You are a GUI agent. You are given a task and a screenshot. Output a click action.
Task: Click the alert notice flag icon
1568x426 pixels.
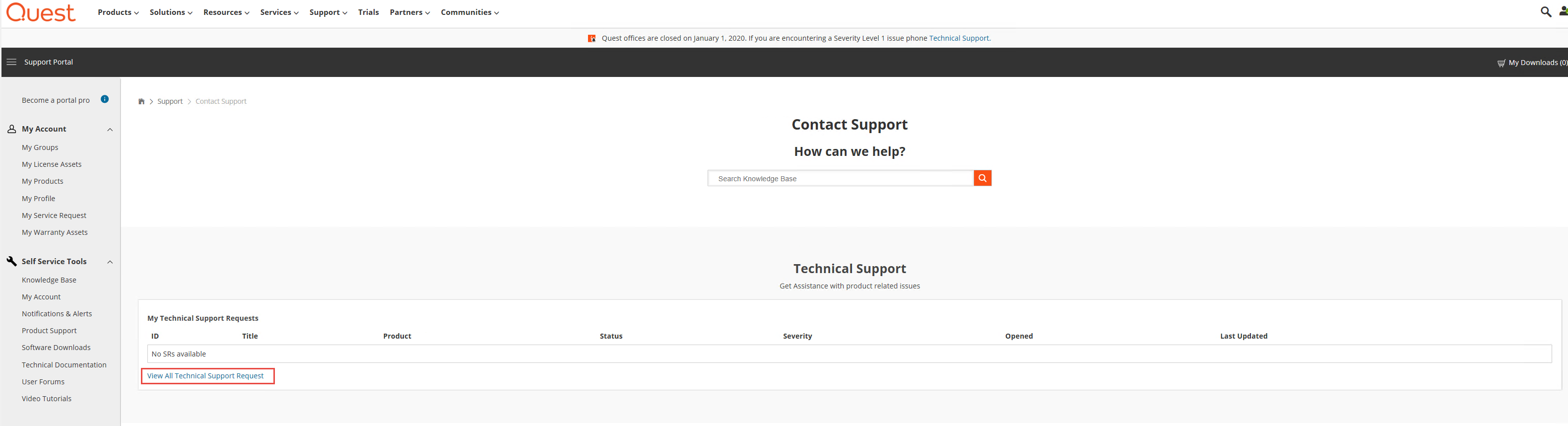(591, 38)
